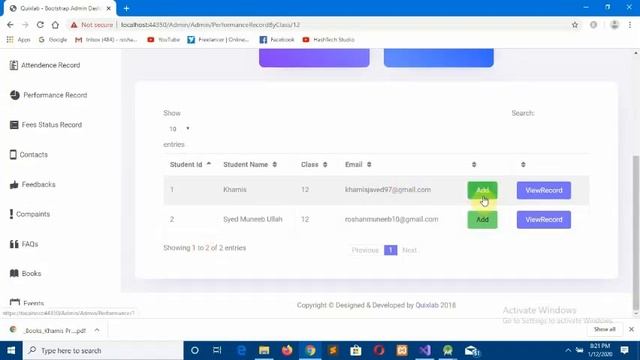Image resolution: width=640 pixels, height=360 pixels.
Task: Open the Google bookmark
Action: (53, 40)
